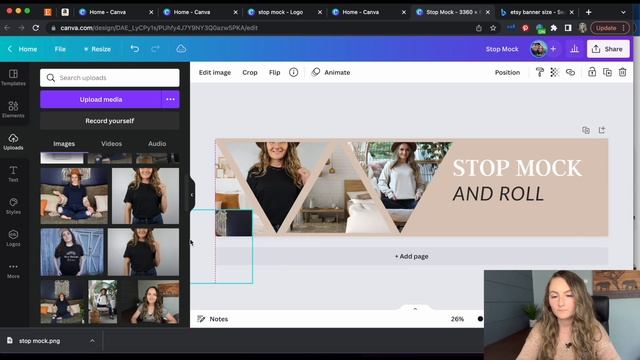
Task: Switch to the Audio tab
Action: (x=157, y=144)
